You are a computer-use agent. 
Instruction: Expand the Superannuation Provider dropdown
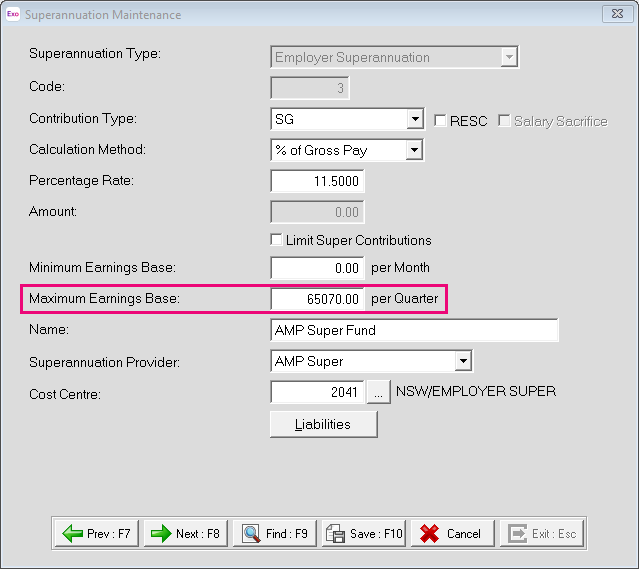click(x=463, y=361)
